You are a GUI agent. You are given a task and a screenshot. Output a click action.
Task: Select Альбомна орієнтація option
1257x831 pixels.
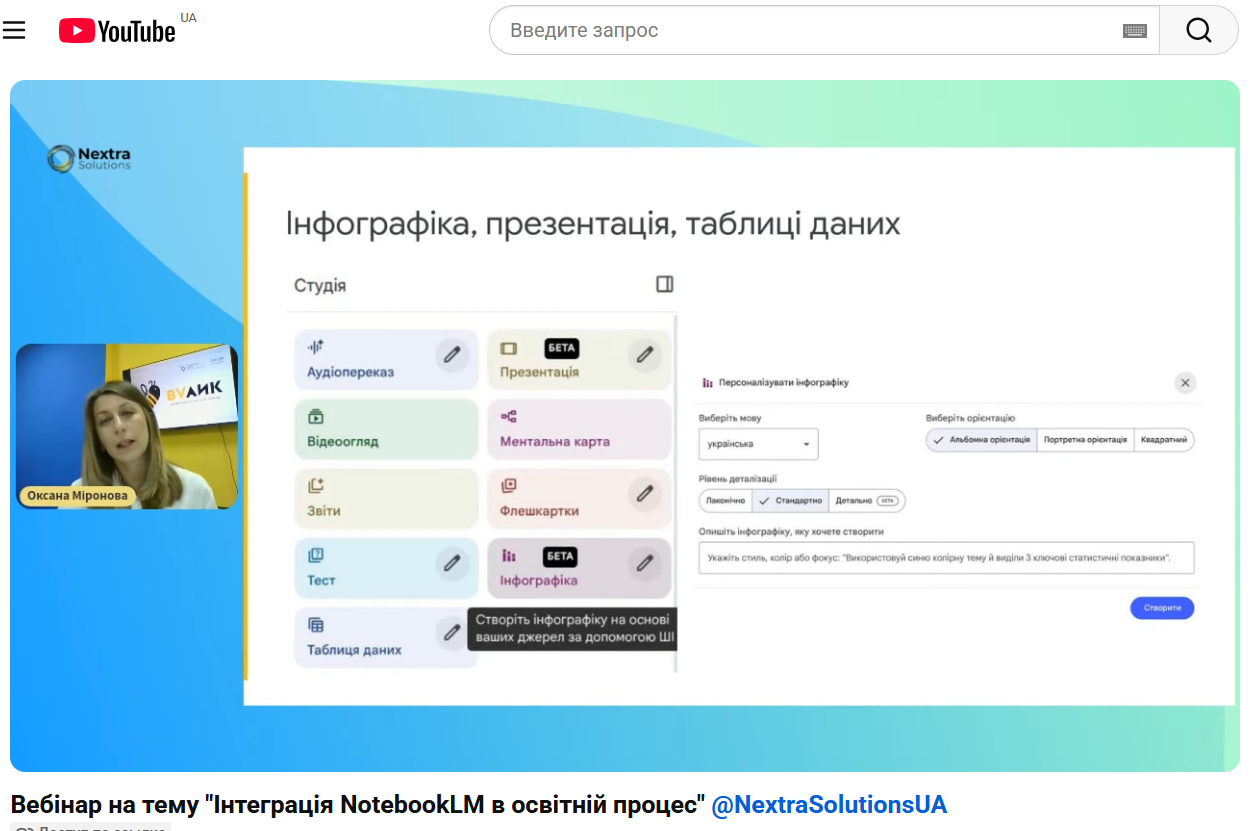click(981, 440)
